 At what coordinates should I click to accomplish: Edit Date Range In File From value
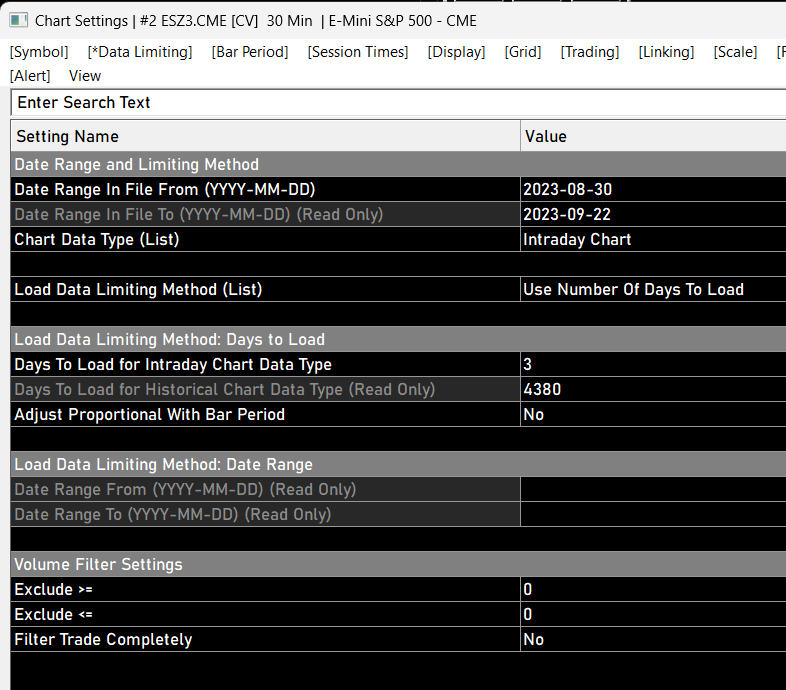point(652,190)
